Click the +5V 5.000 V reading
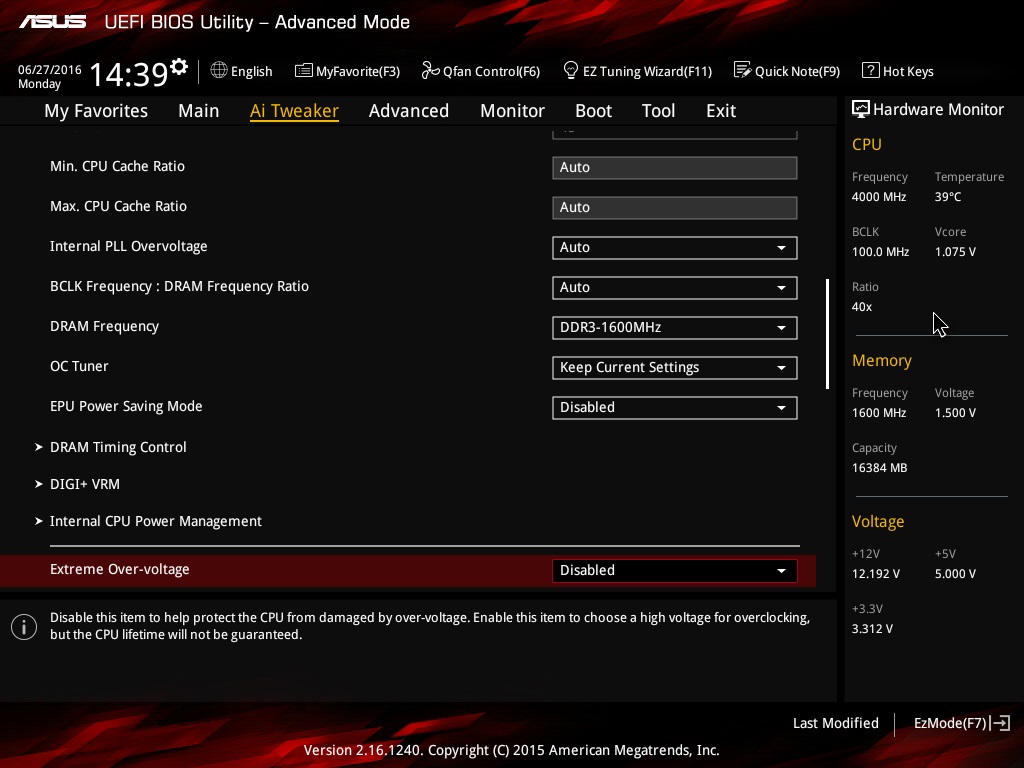The width and height of the screenshot is (1024, 768). (955, 574)
